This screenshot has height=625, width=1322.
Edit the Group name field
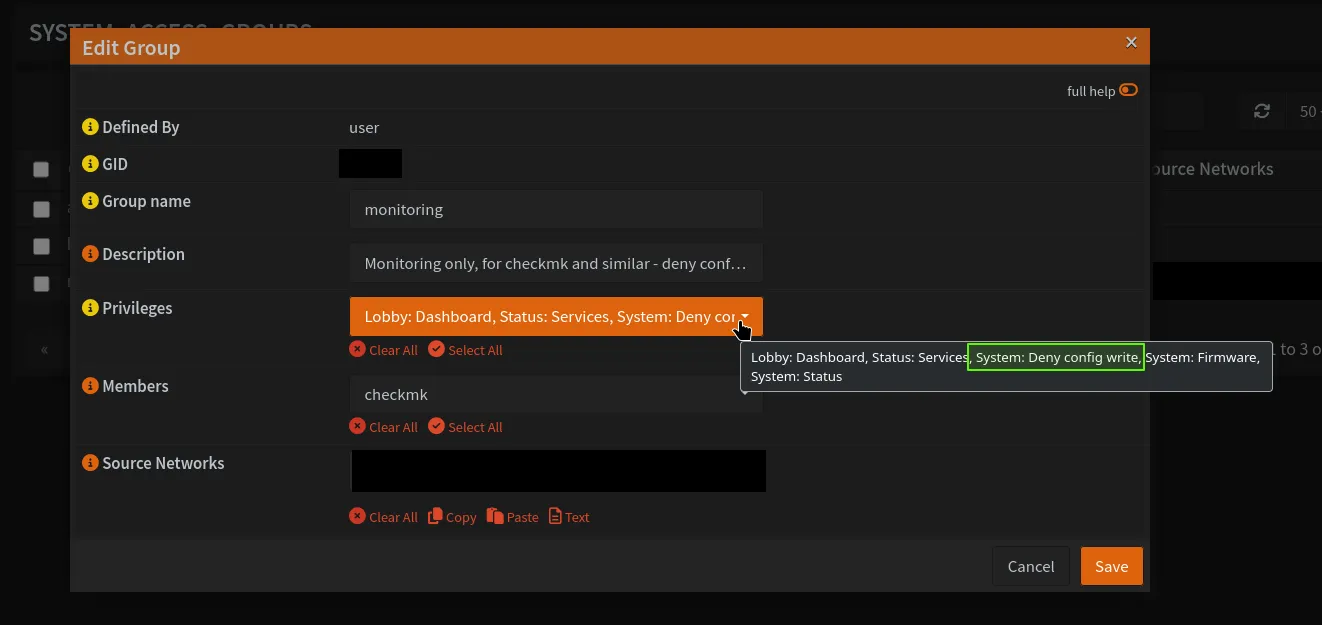click(556, 210)
